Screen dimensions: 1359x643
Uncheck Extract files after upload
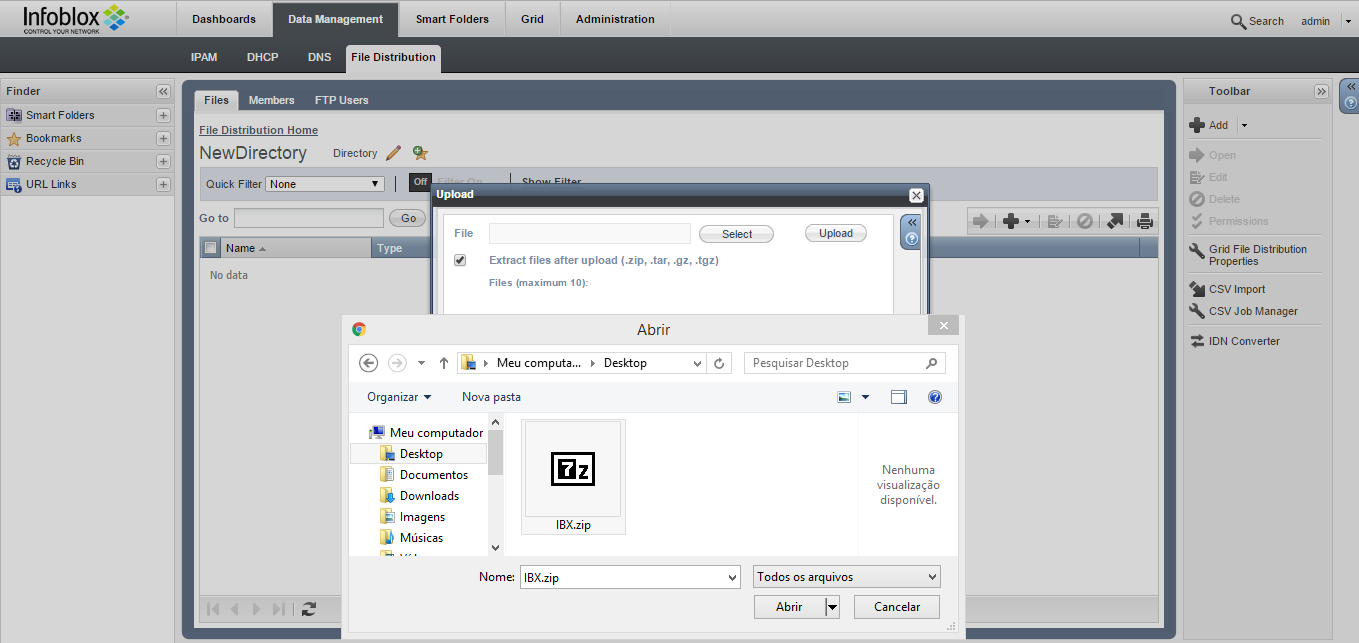pyautogui.click(x=460, y=260)
